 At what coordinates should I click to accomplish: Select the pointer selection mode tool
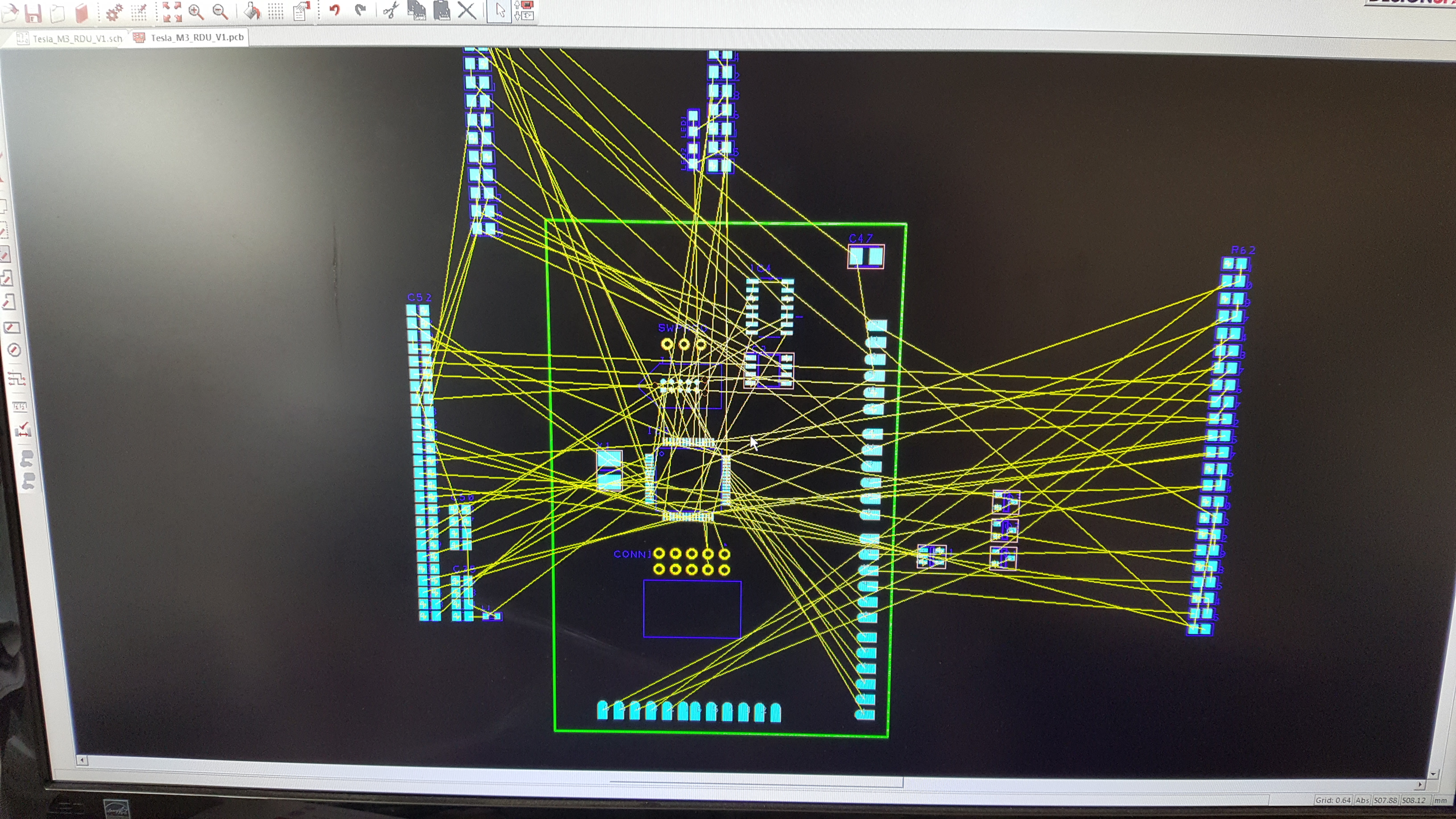(x=500, y=10)
